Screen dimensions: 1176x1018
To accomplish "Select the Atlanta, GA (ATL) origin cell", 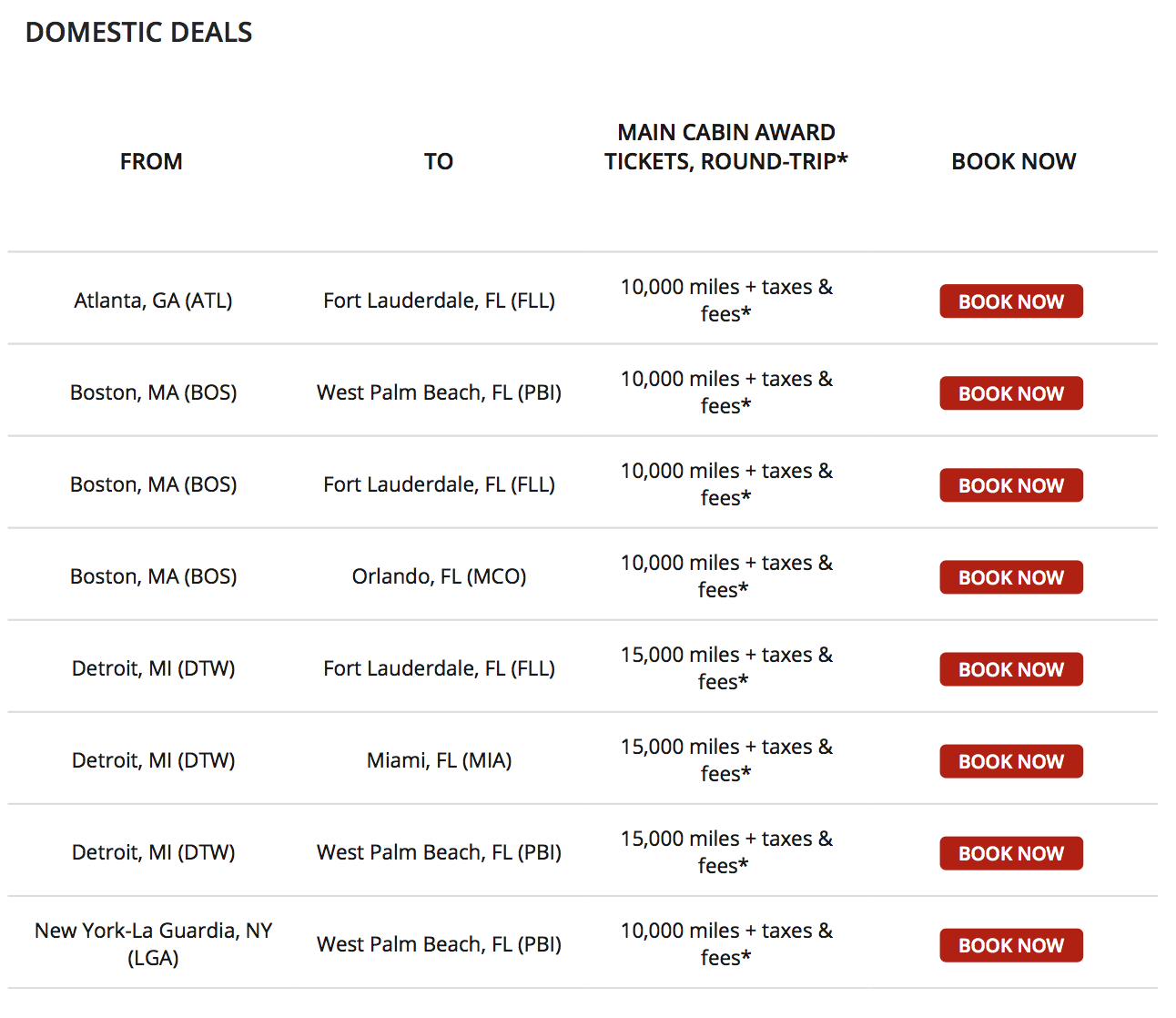I will coord(153,300).
